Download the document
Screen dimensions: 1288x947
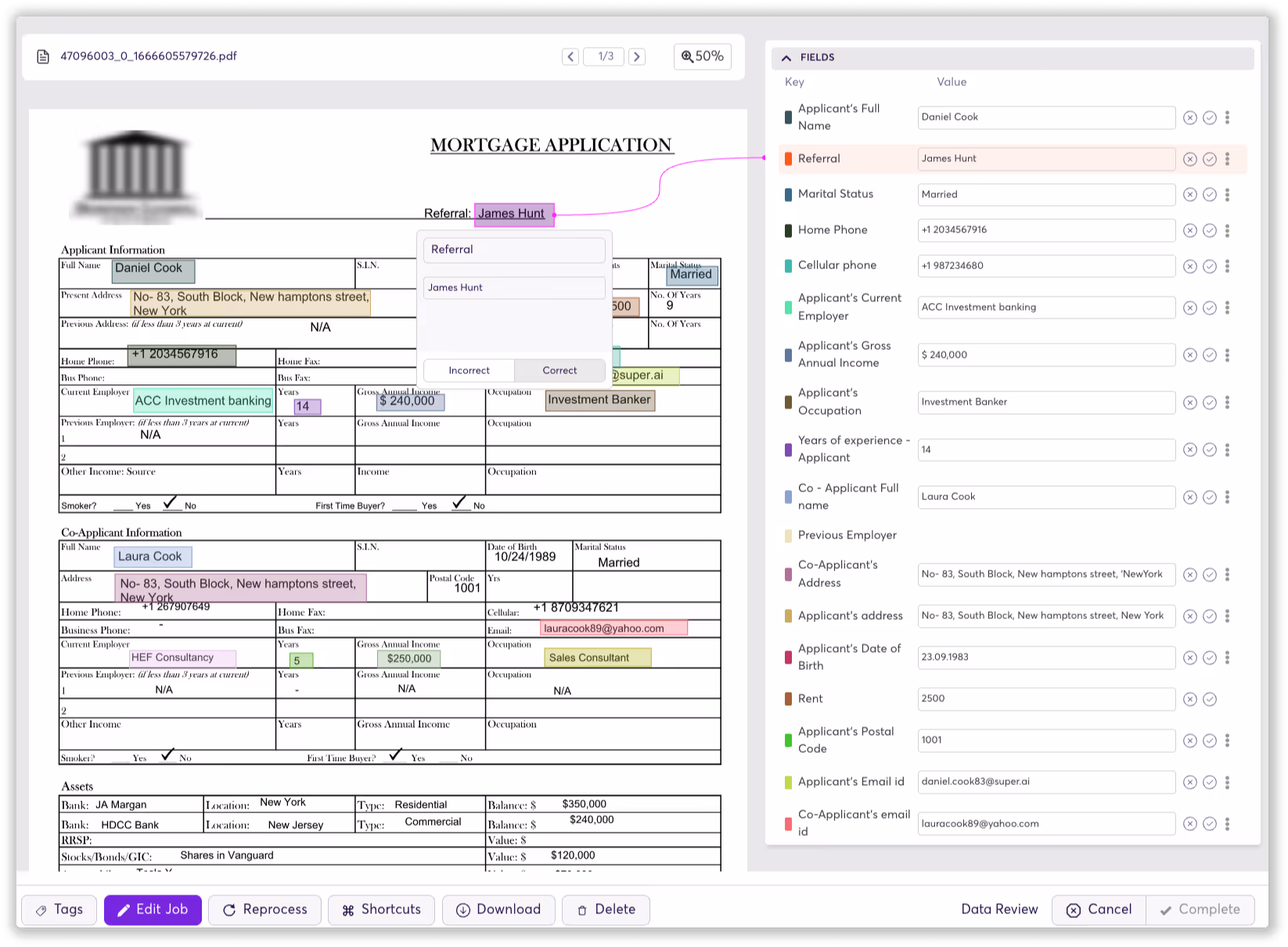[498, 909]
